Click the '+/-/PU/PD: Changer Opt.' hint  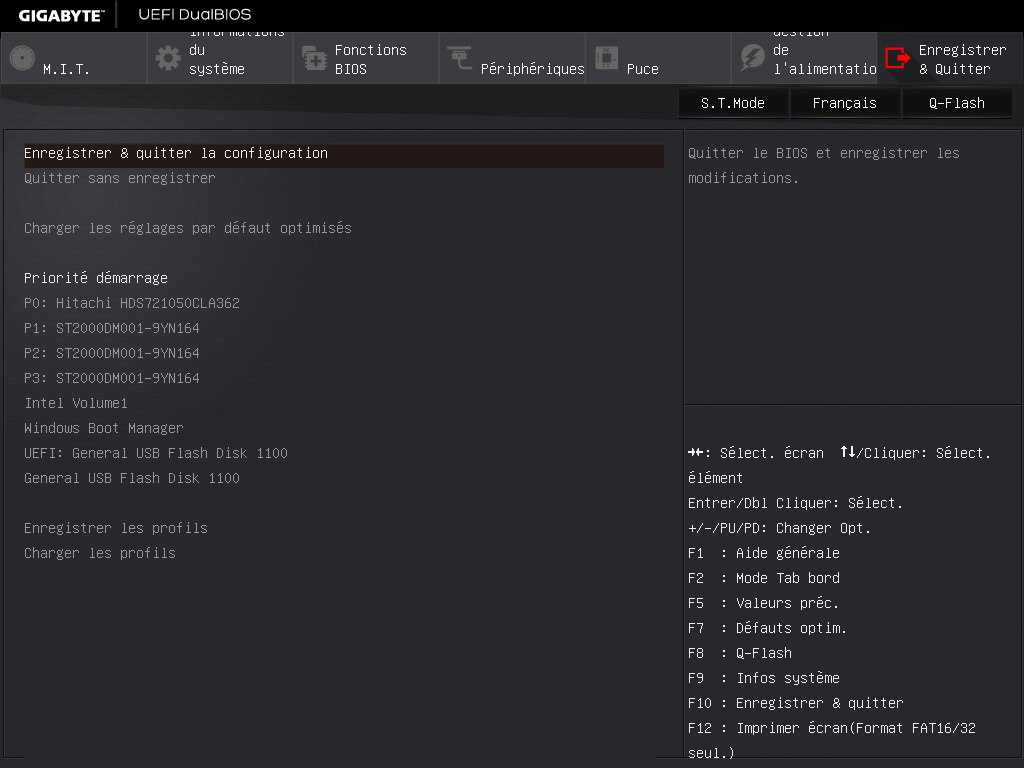tap(779, 528)
